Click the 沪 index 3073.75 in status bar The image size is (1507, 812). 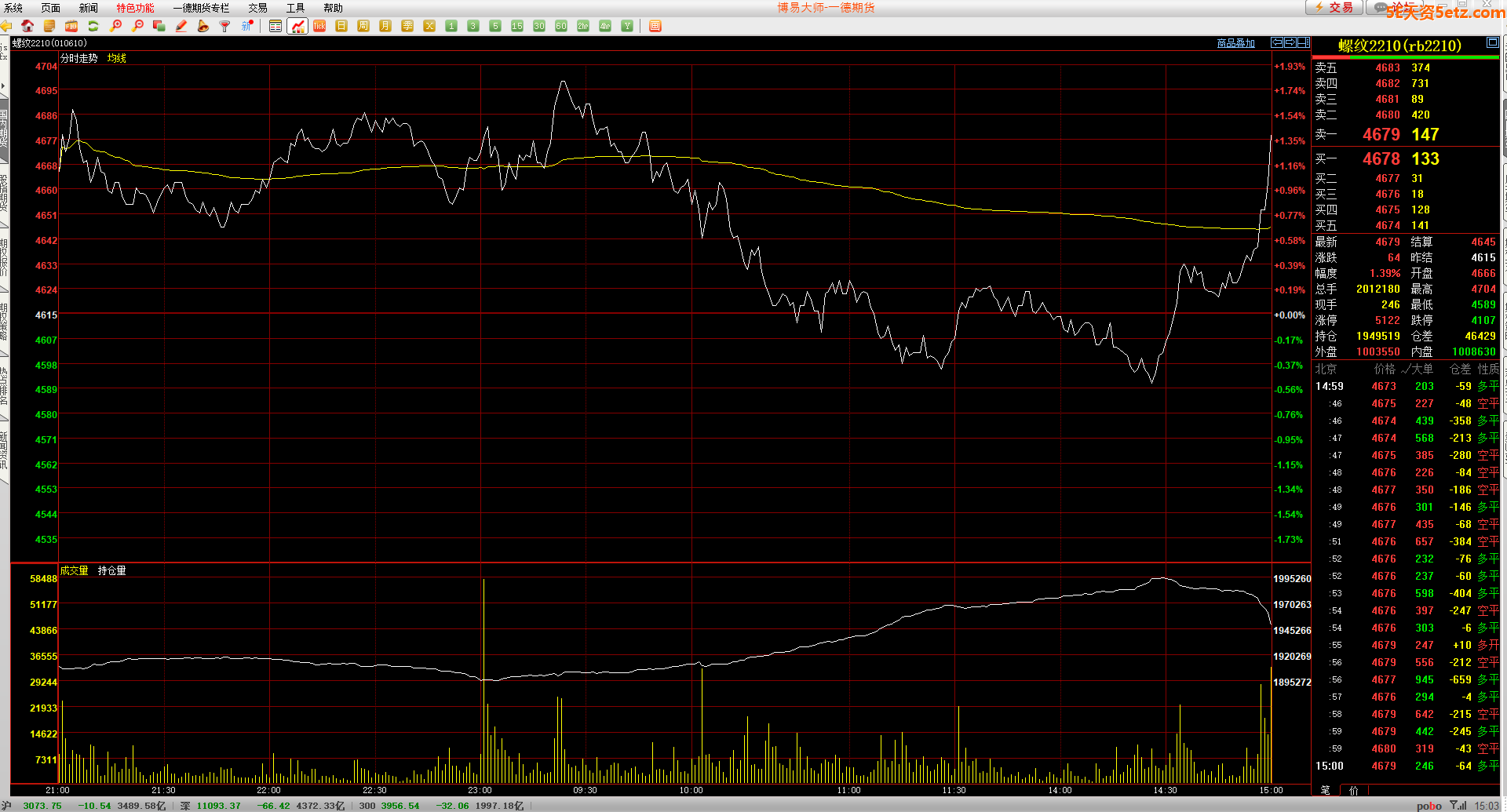(x=42, y=806)
